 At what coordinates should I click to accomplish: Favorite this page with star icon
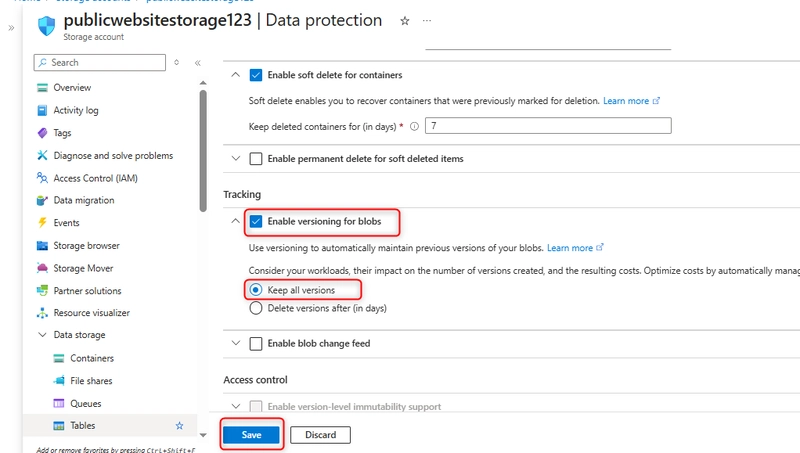tap(405, 21)
